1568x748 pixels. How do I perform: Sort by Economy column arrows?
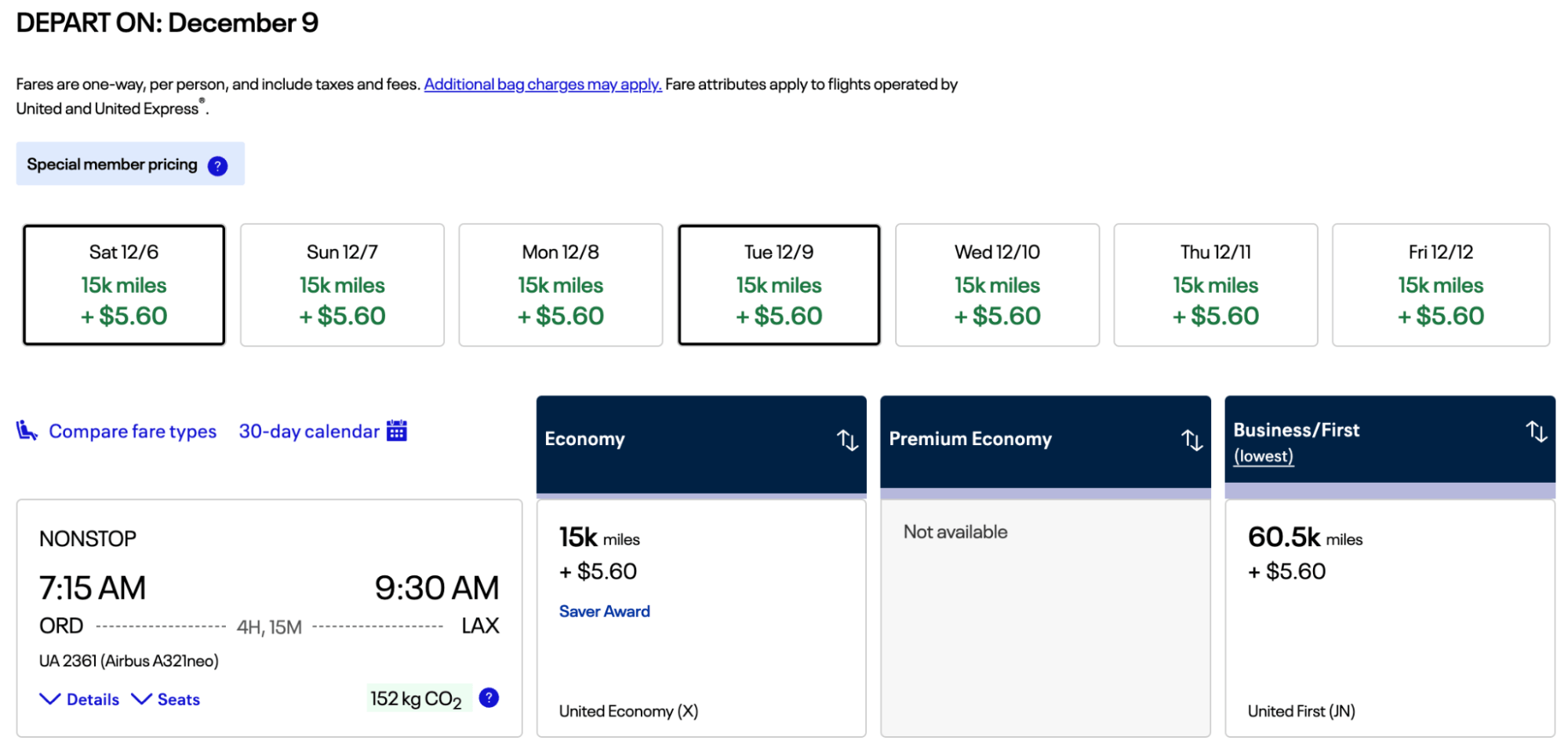[x=846, y=440]
